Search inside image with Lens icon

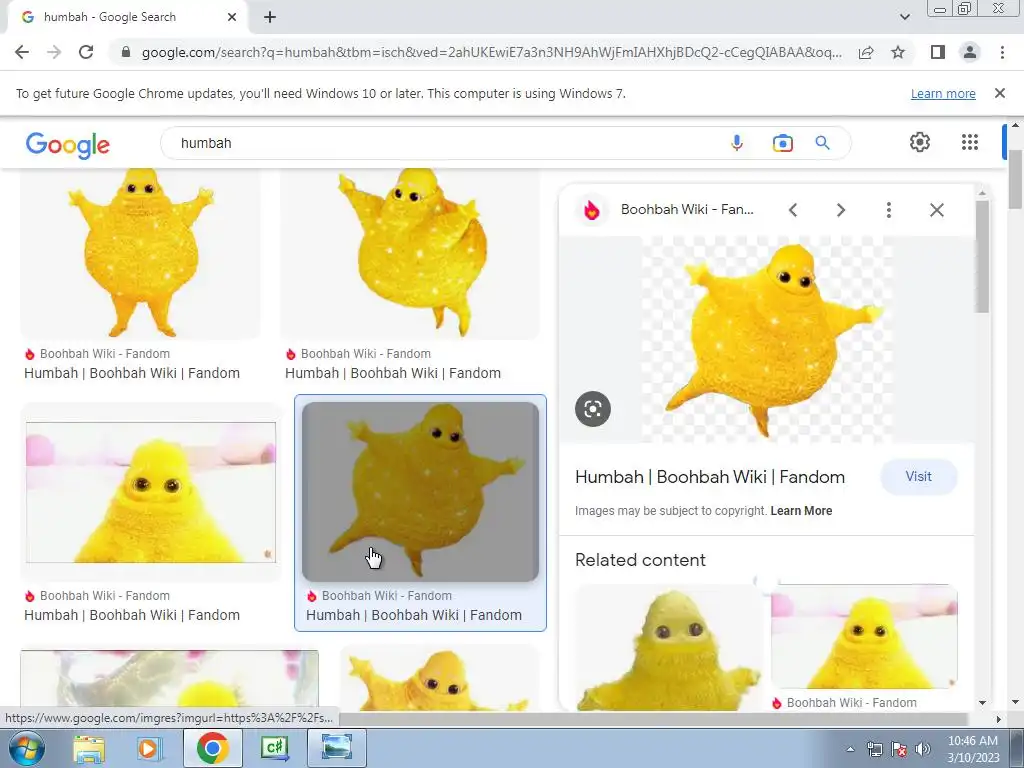coord(593,409)
